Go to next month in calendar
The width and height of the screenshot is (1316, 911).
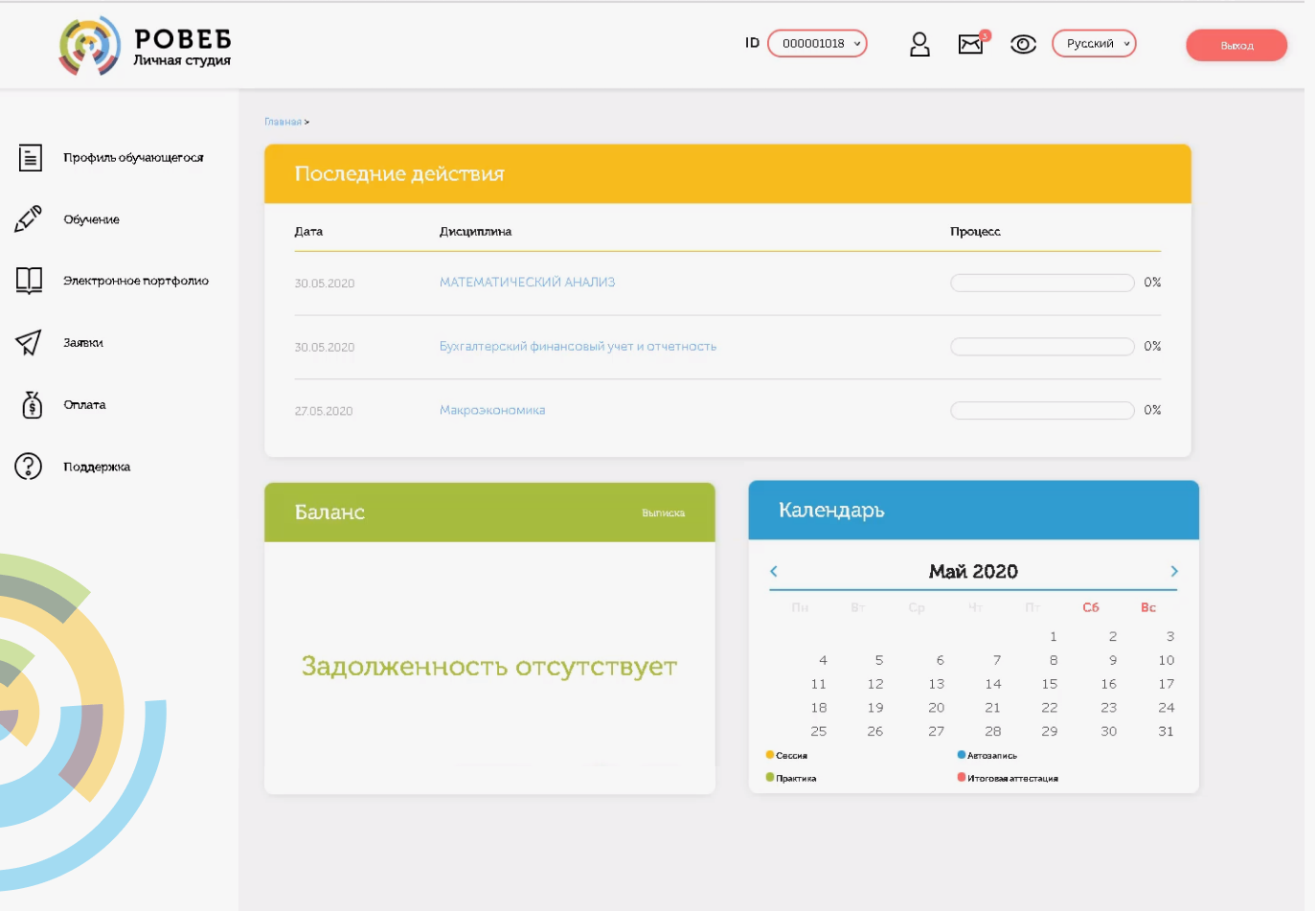[x=1173, y=569]
